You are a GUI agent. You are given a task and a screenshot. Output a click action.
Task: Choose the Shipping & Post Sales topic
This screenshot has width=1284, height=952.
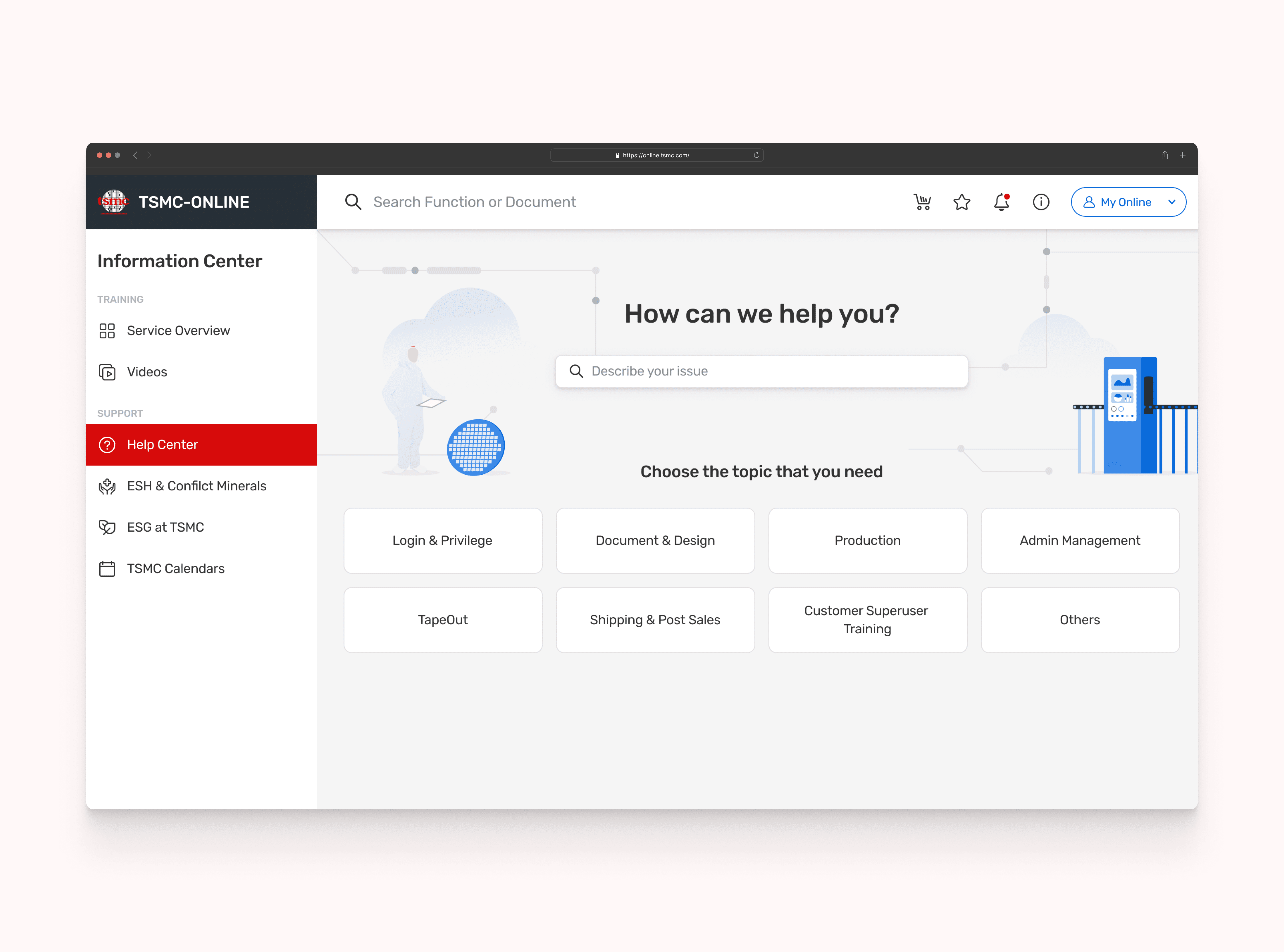point(655,620)
